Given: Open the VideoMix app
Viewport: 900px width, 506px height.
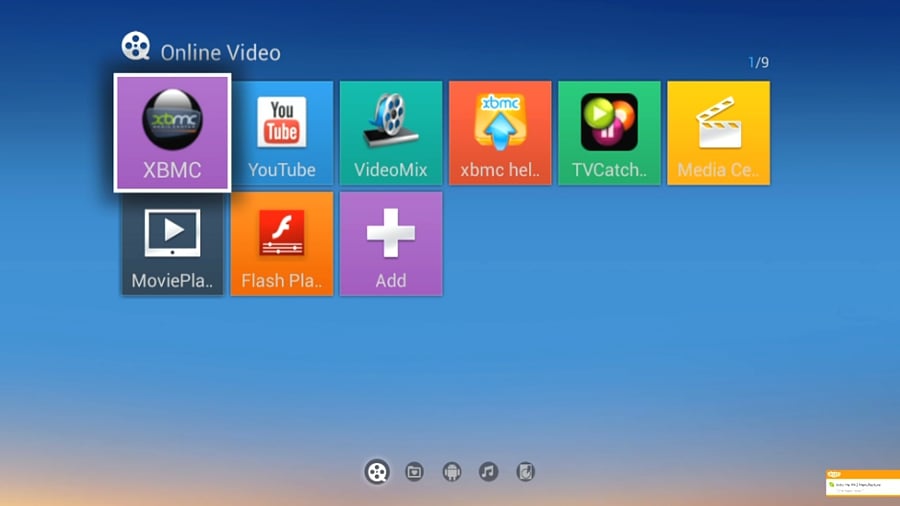Looking at the screenshot, I should 391,132.
